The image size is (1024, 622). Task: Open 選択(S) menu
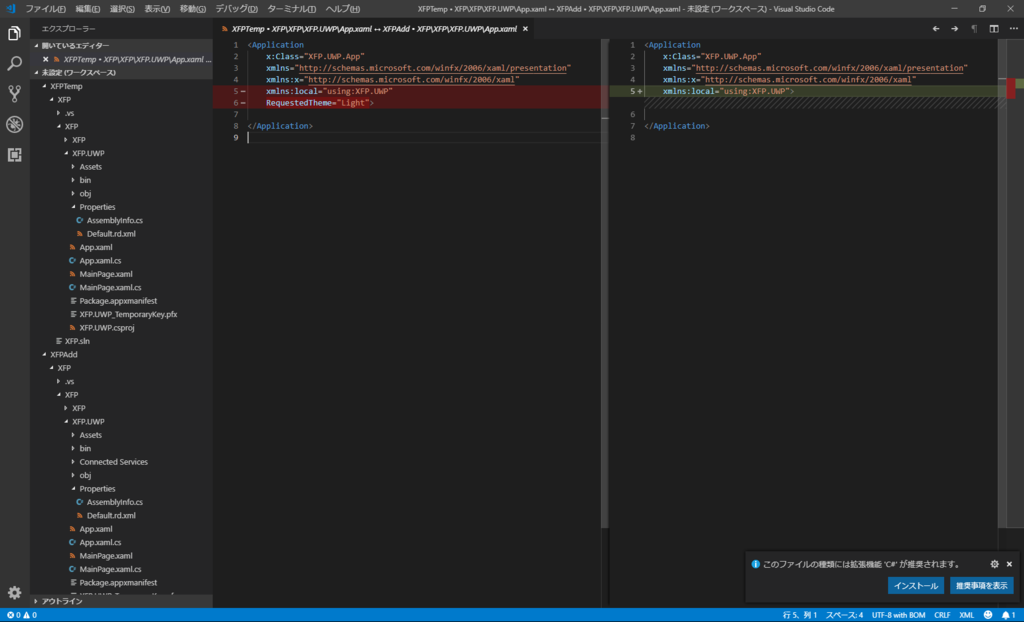point(122,9)
